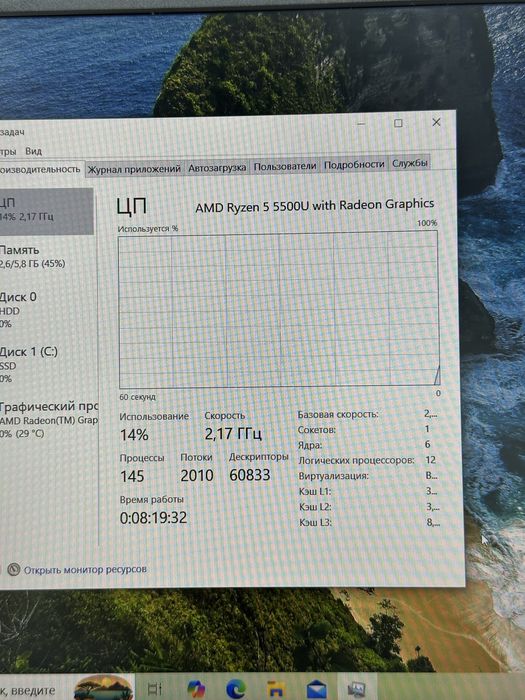The image size is (525, 700).
Task: Open the Журнал приложений tab
Action: (x=134, y=169)
